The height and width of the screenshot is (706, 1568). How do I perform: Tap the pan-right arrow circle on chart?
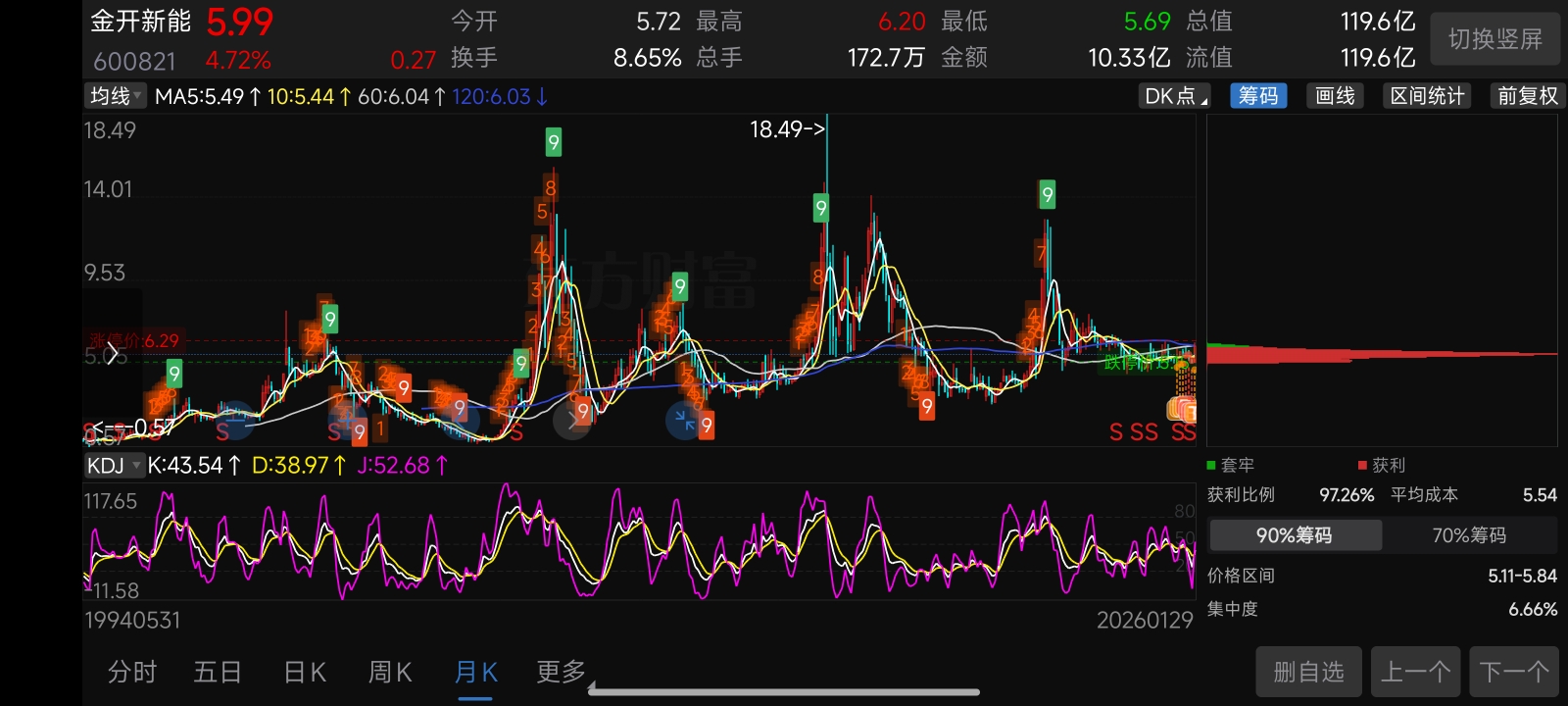(x=571, y=420)
